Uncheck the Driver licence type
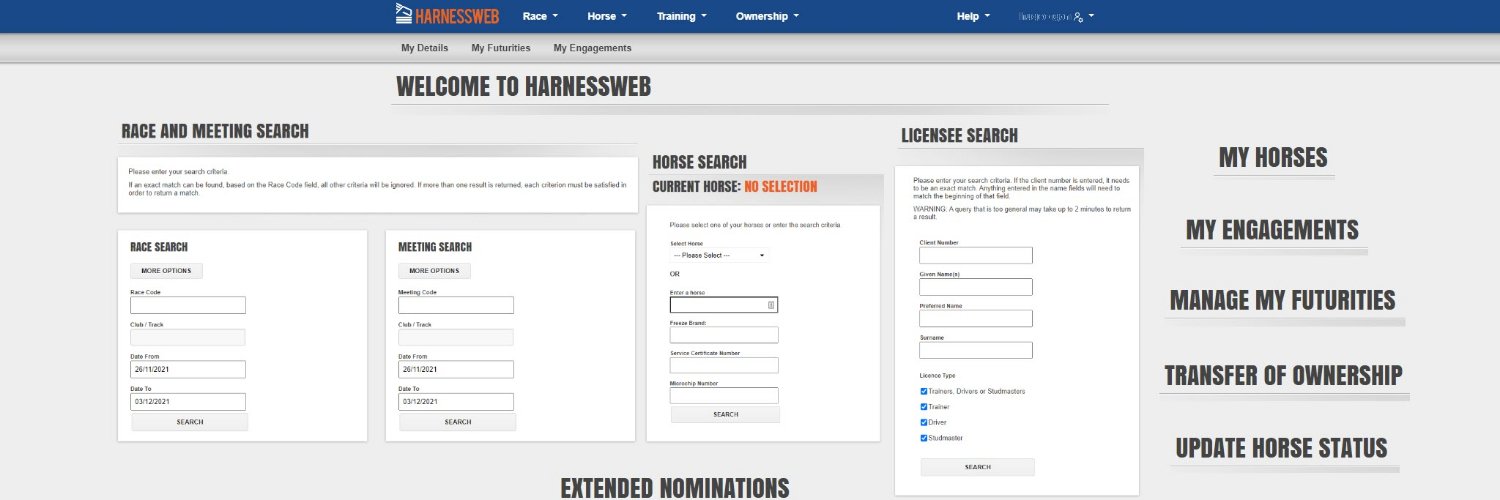Viewport: 1500px width, 500px height. [924, 422]
